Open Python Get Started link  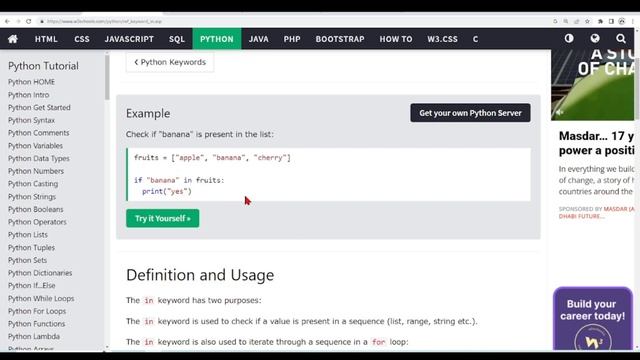[39, 107]
